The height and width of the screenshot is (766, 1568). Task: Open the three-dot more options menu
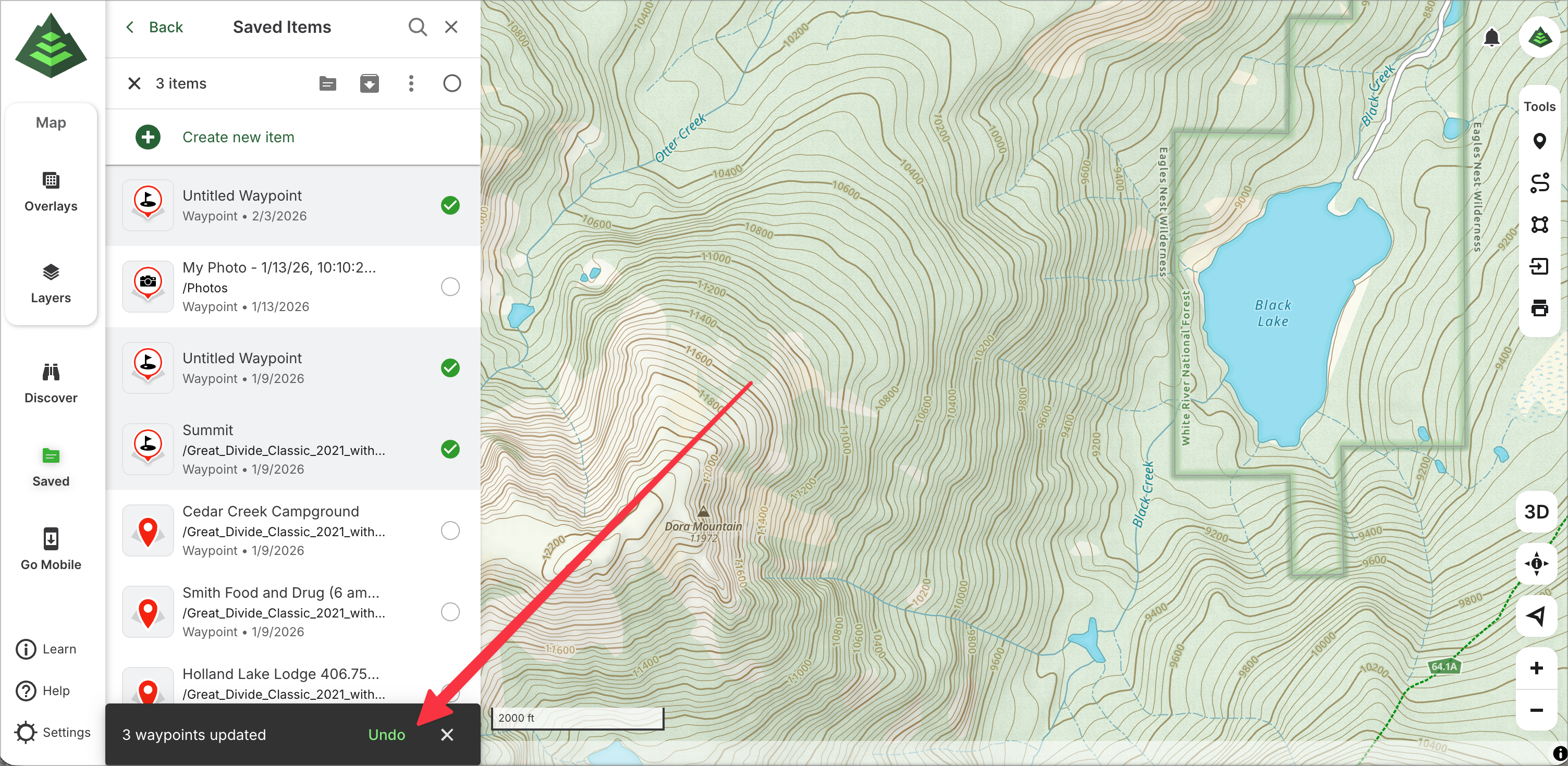coord(411,83)
